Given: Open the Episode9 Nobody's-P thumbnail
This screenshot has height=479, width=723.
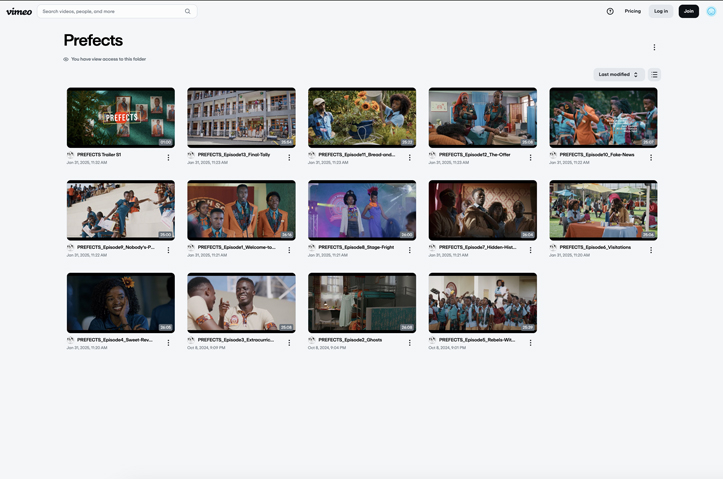Looking at the screenshot, I should pyautogui.click(x=121, y=210).
